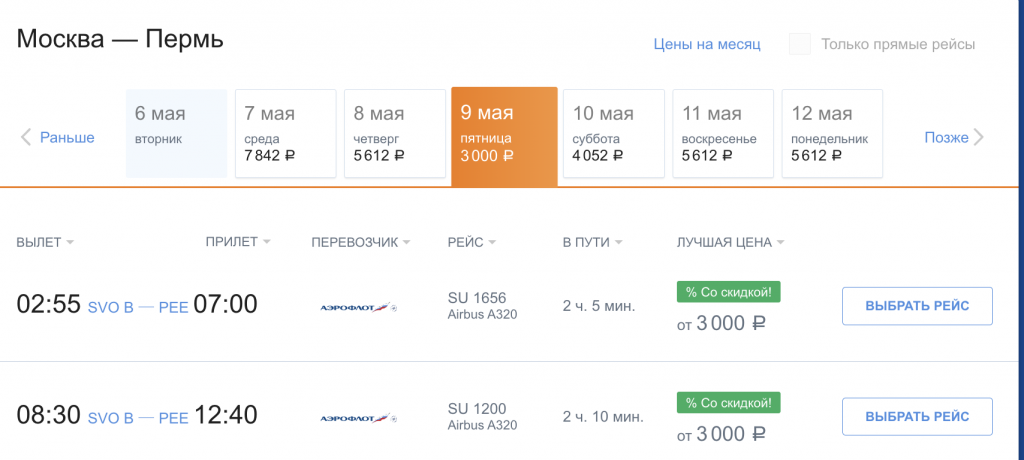Viewport: 1024px width, 460px height.
Task: Click discount badge on the 08:30 flight
Action: 728,402
